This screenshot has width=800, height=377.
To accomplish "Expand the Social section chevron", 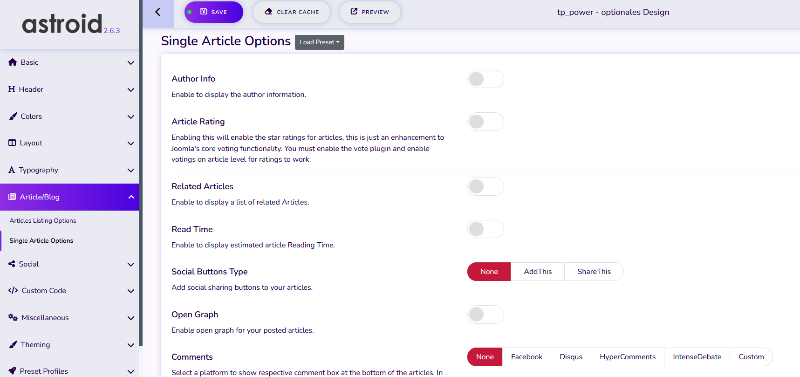I will [x=131, y=265].
